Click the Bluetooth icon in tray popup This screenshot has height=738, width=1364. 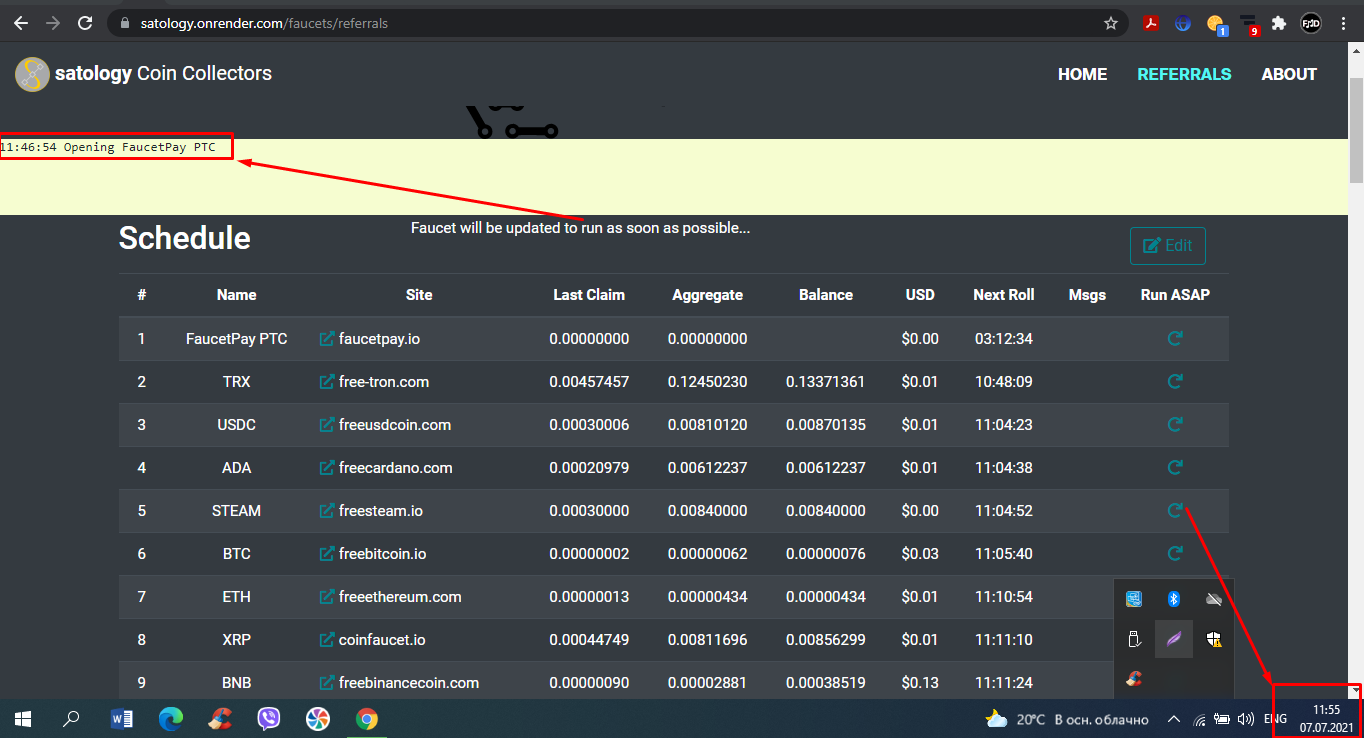click(1175, 599)
